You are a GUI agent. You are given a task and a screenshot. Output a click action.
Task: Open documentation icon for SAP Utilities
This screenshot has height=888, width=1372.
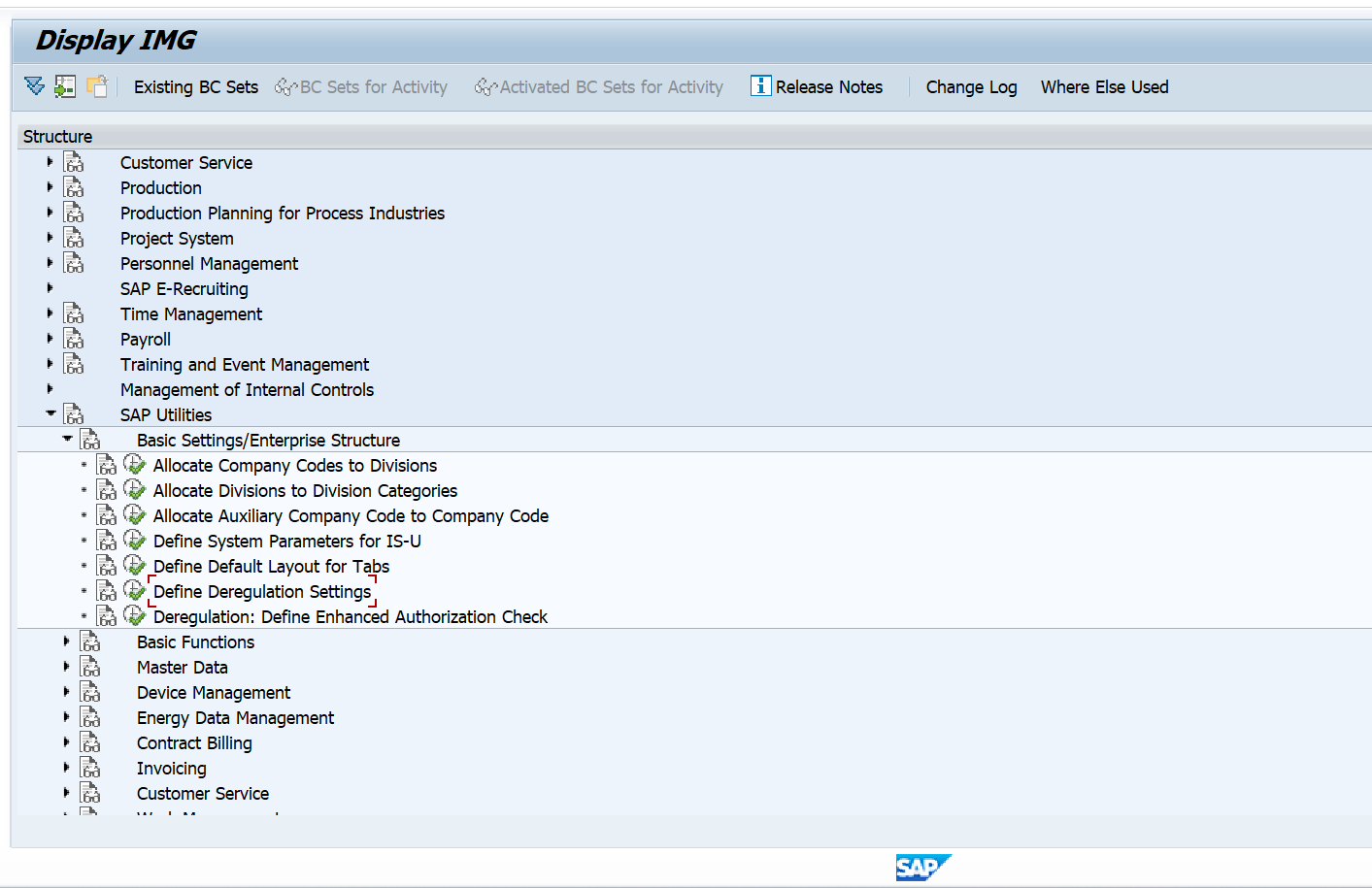(74, 414)
